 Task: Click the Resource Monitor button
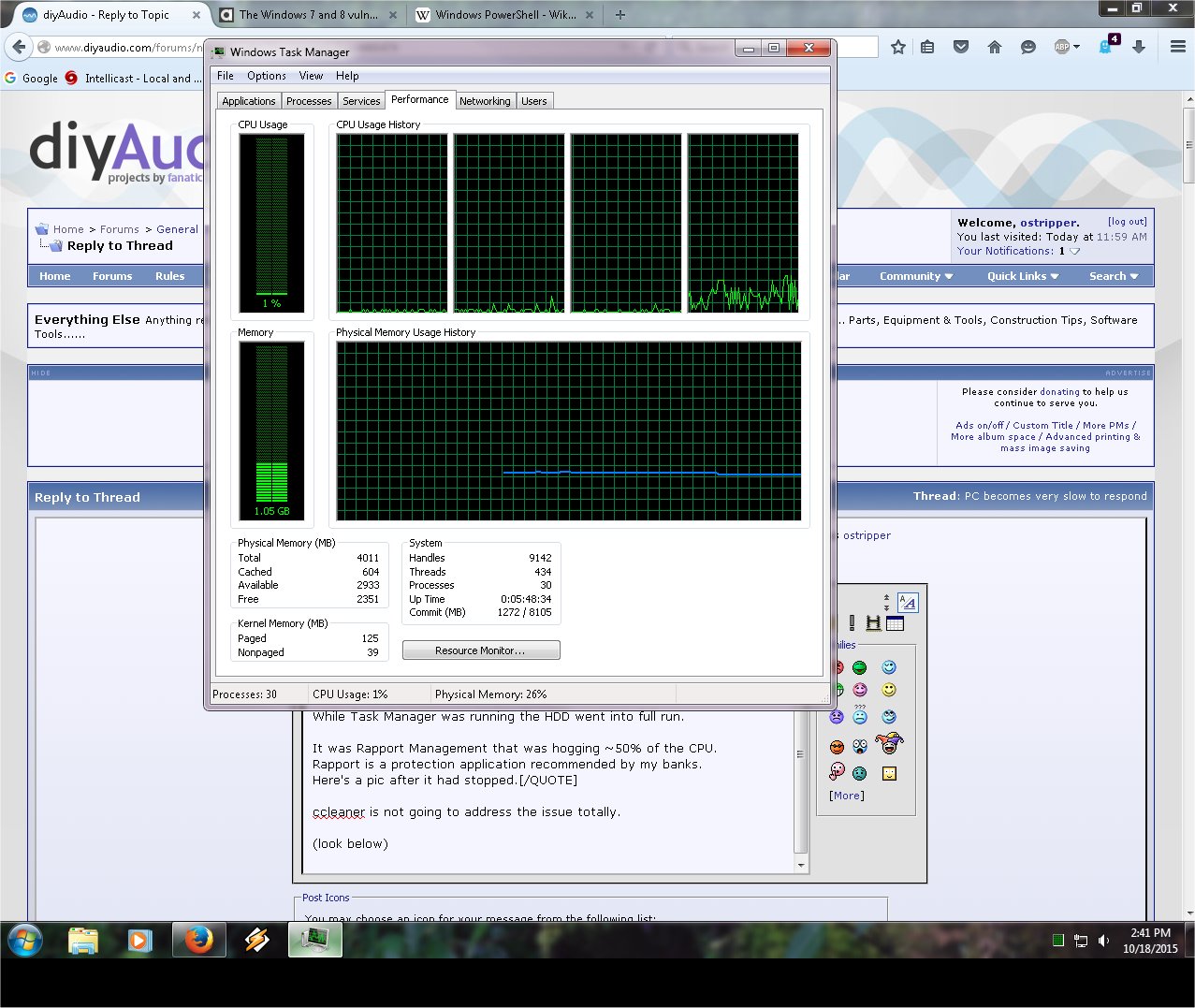point(481,650)
